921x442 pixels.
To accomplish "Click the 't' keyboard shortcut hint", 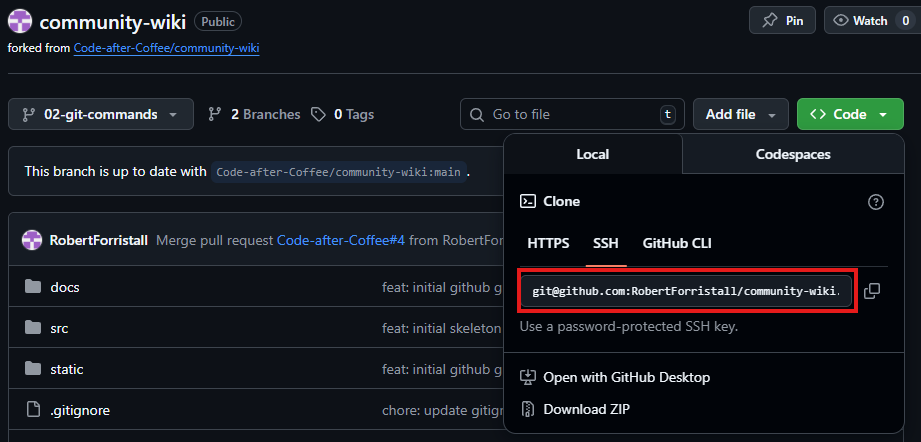I will [667, 114].
